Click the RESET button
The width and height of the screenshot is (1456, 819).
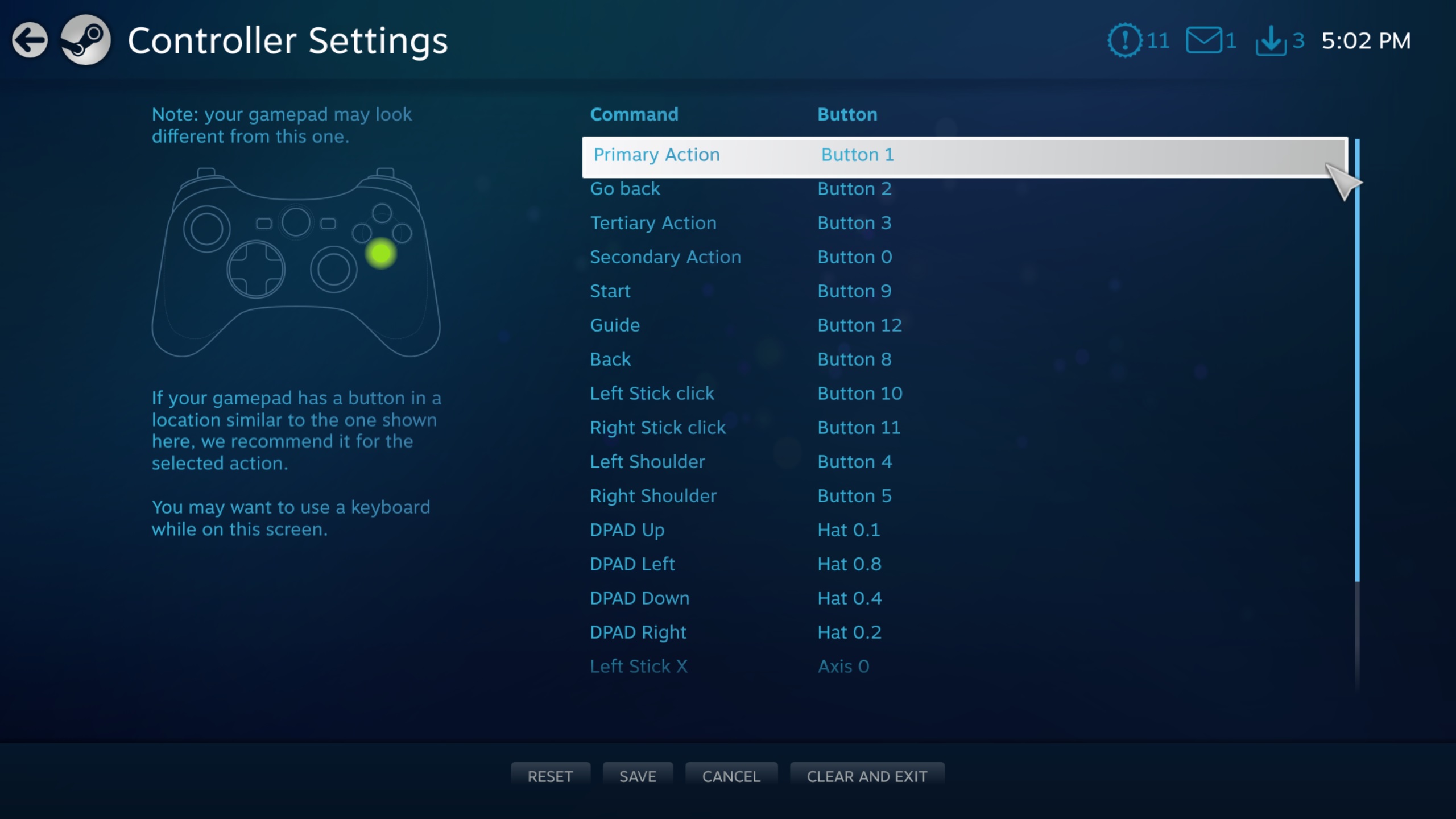coord(550,776)
